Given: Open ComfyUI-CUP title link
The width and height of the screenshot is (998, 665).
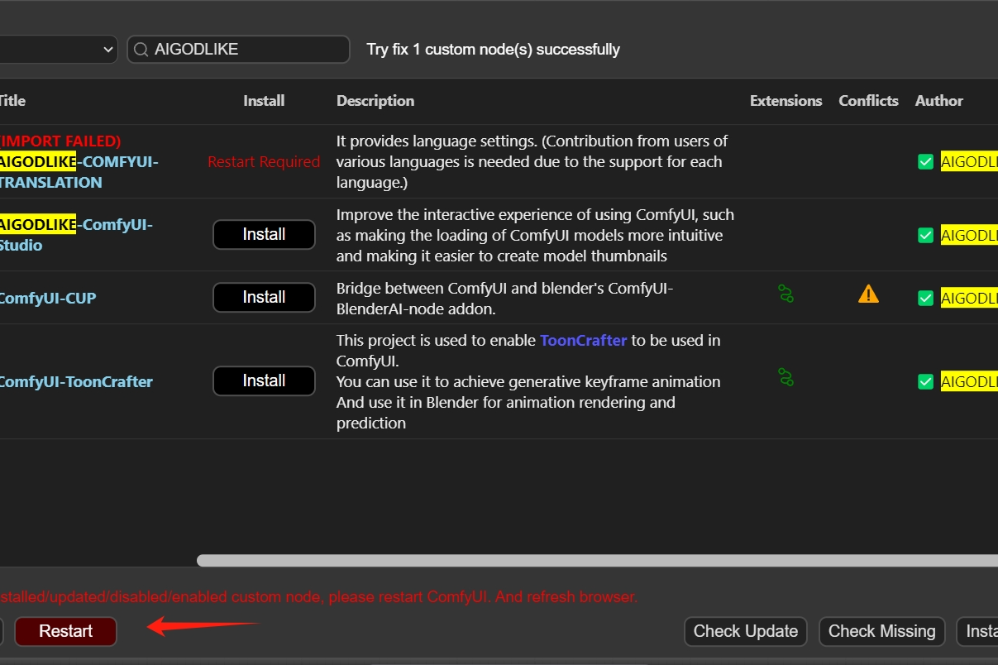Looking at the screenshot, I should (x=48, y=298).
